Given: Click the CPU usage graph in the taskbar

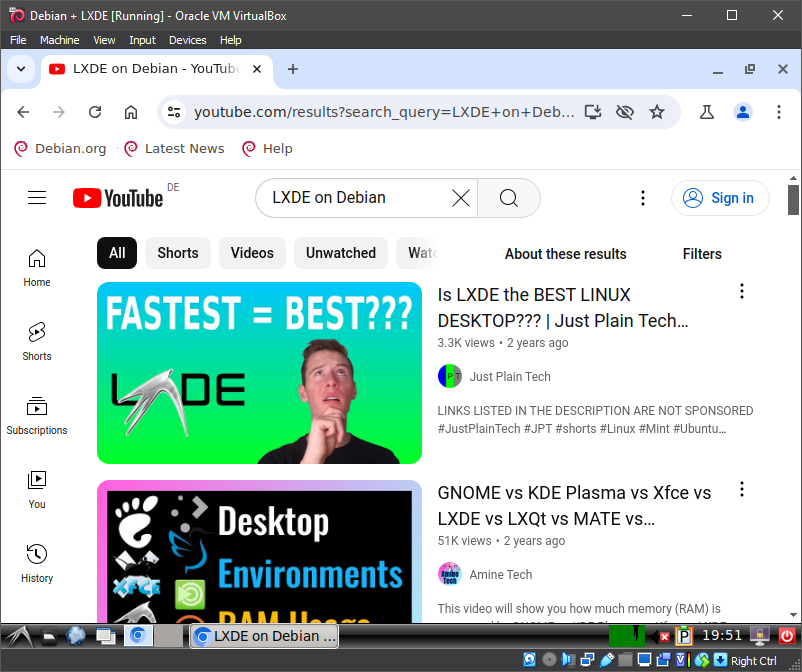Looking at the screenshot, I should point(628,635).
